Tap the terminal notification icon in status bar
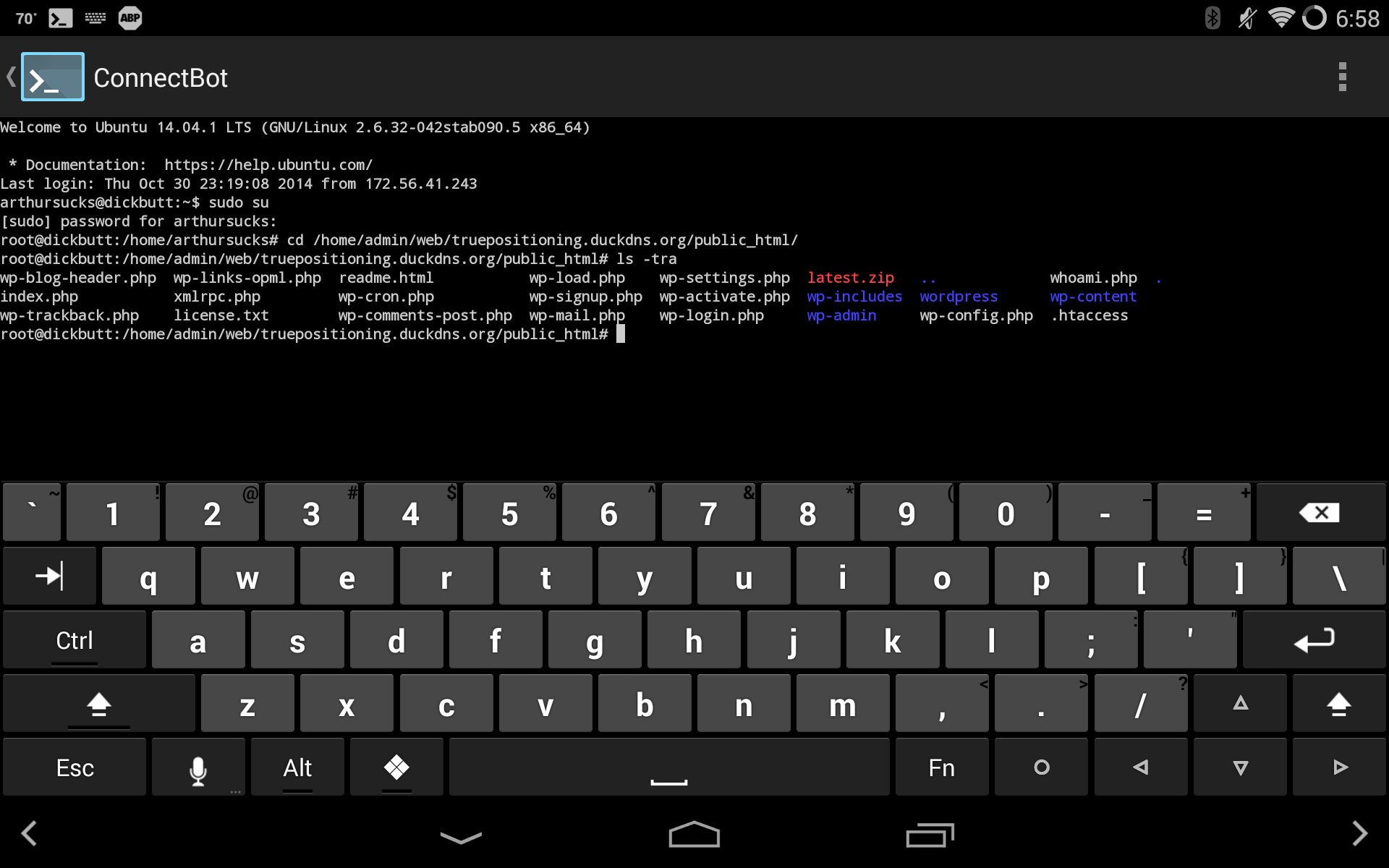 [x=61, y=18]
